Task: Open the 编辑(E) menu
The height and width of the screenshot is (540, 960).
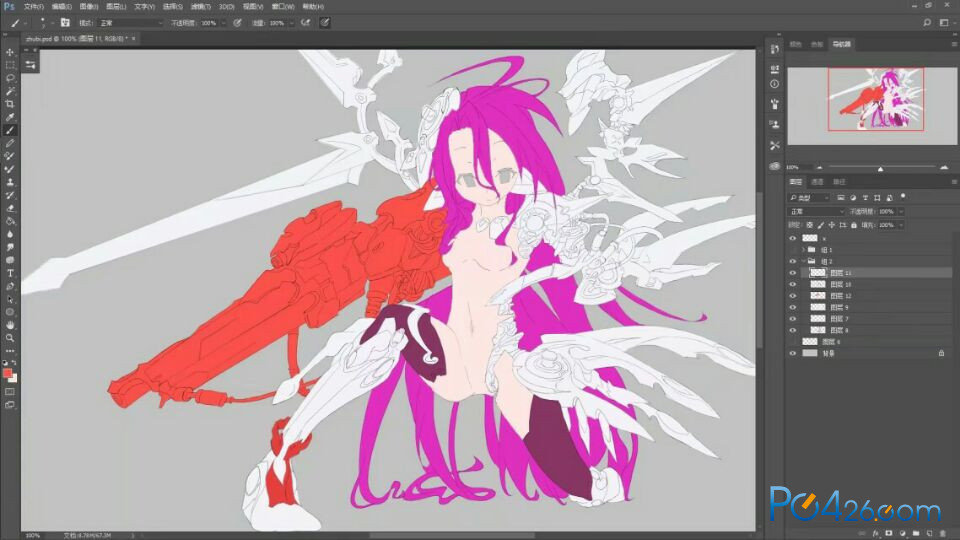Action: [61, 7]
